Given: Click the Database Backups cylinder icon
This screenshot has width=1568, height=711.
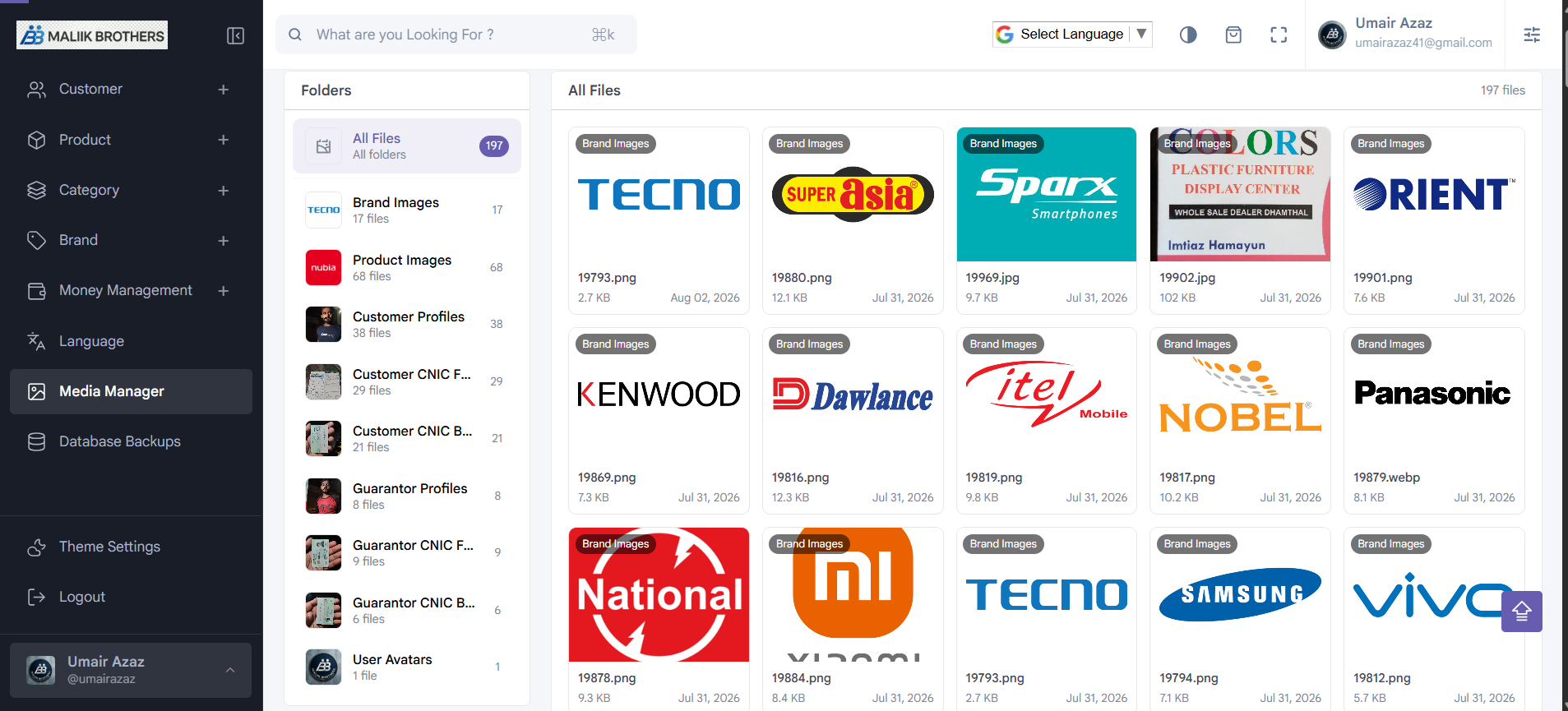Looking at the screenshot, I should click(x=37, y=442).
